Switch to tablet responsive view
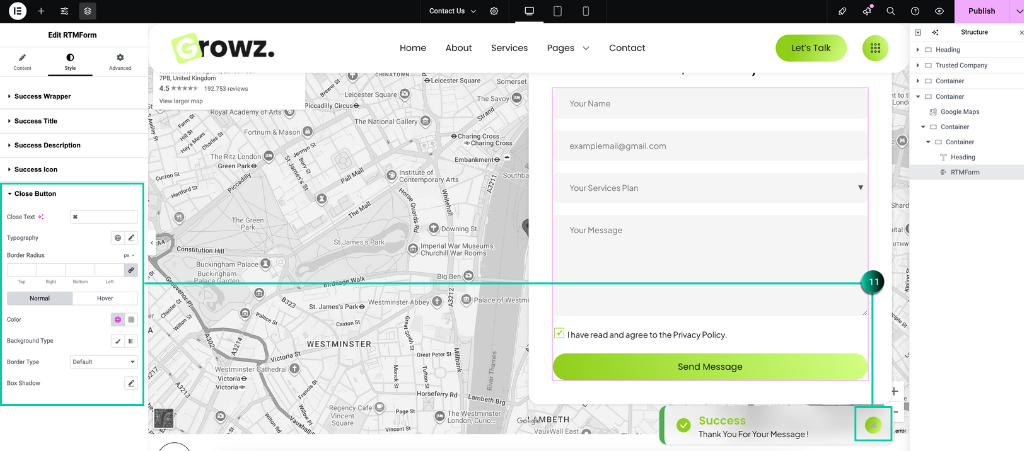1024x451 pixels. (x=557, y=11)
